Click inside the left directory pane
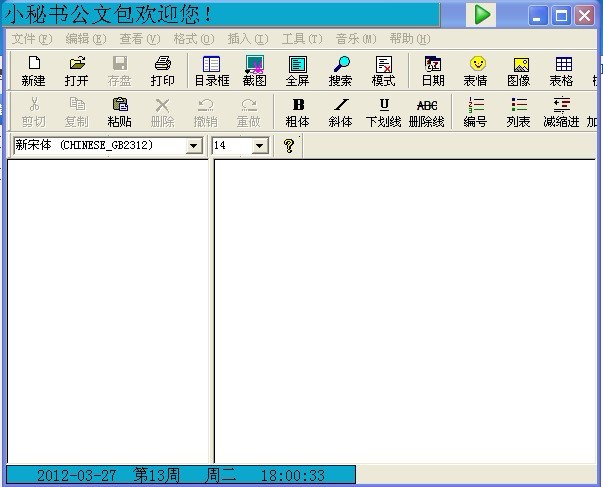This screenshot has height=487, width=603. 108,312
